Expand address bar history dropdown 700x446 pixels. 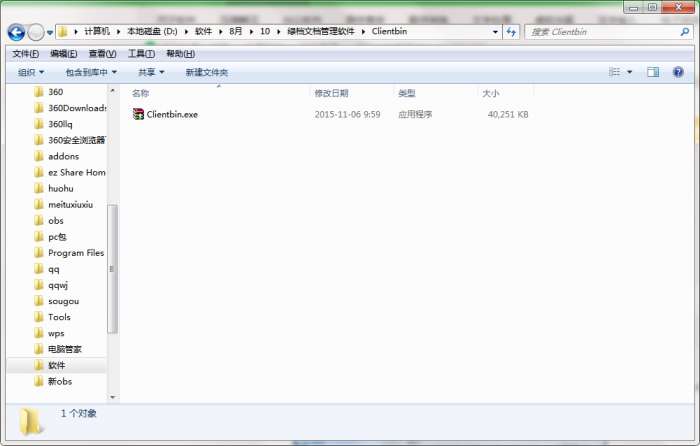pos(495,32)
